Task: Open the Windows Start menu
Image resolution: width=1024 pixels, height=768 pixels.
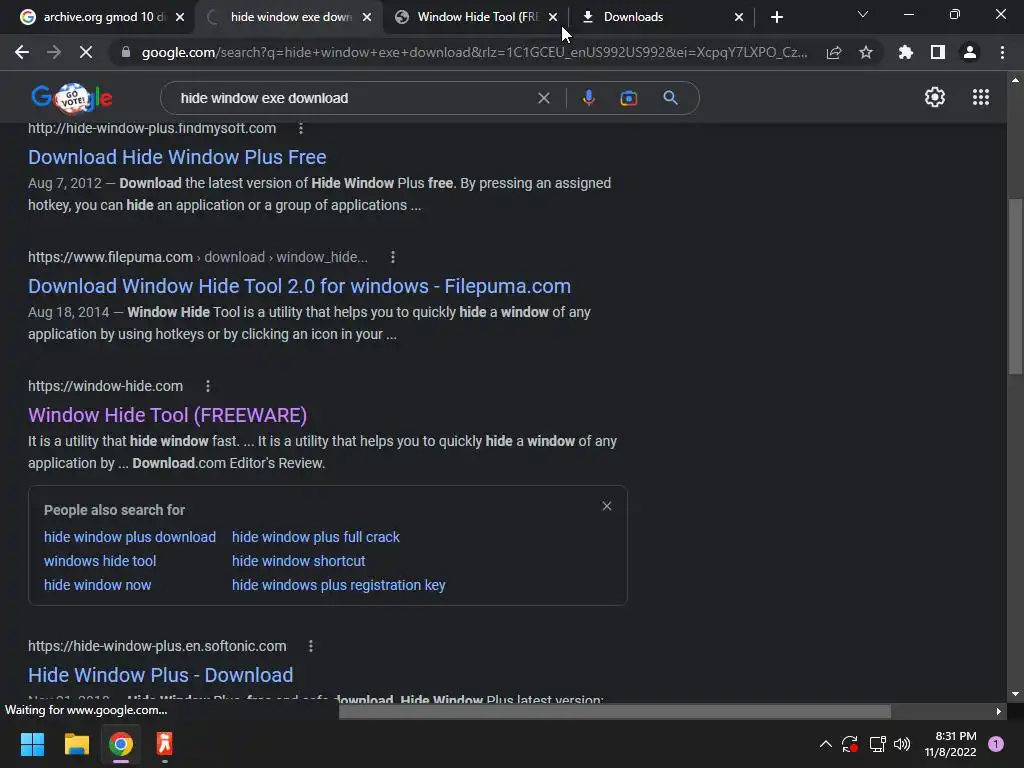Action: 32,744
